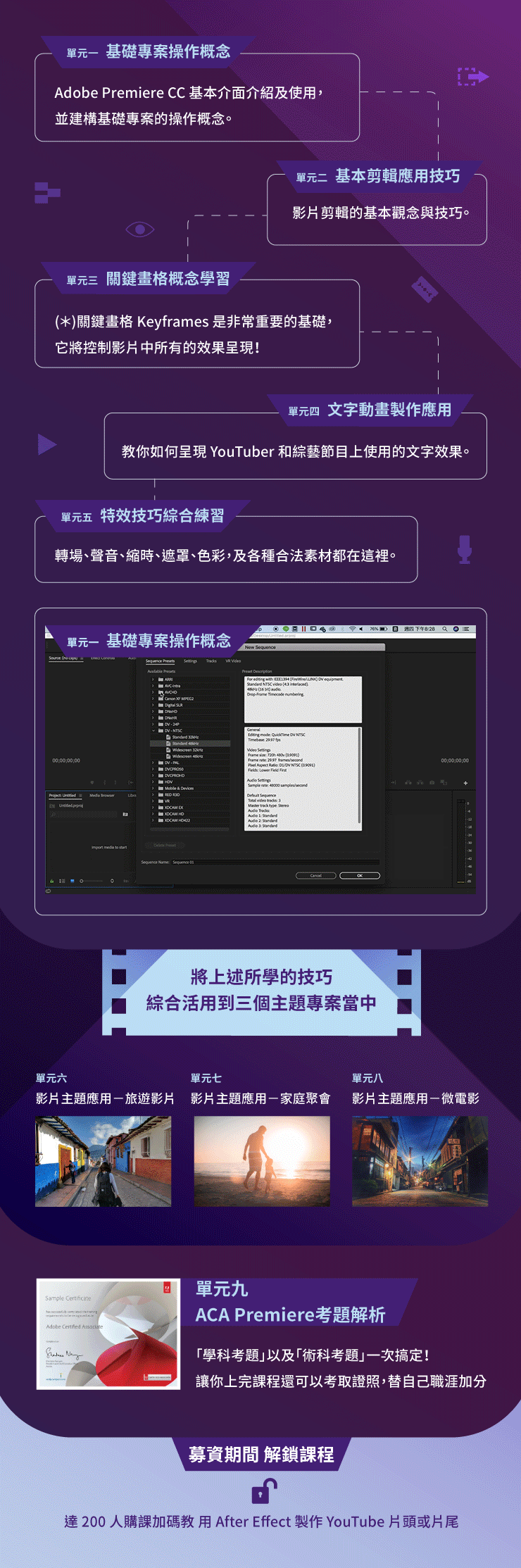The image size is (521, 1568).
Task: Expand the AVC-Intra preset folder
Action: coord(153,686)
